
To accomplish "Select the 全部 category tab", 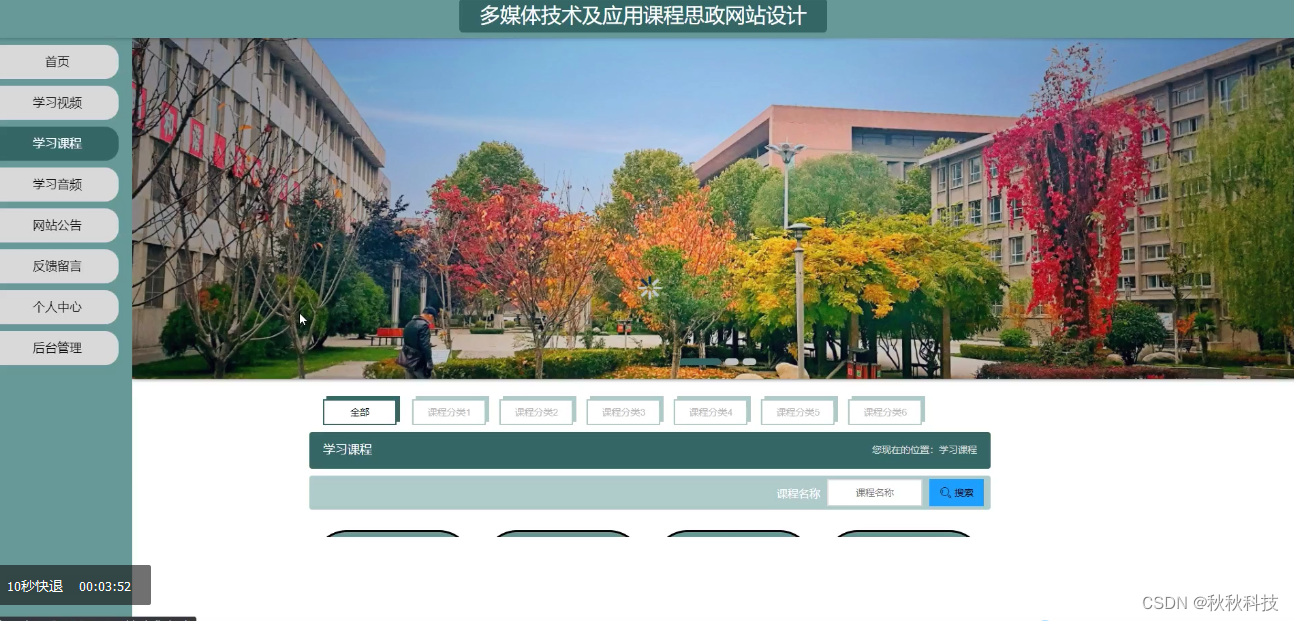I will click(x=360, y=411).
